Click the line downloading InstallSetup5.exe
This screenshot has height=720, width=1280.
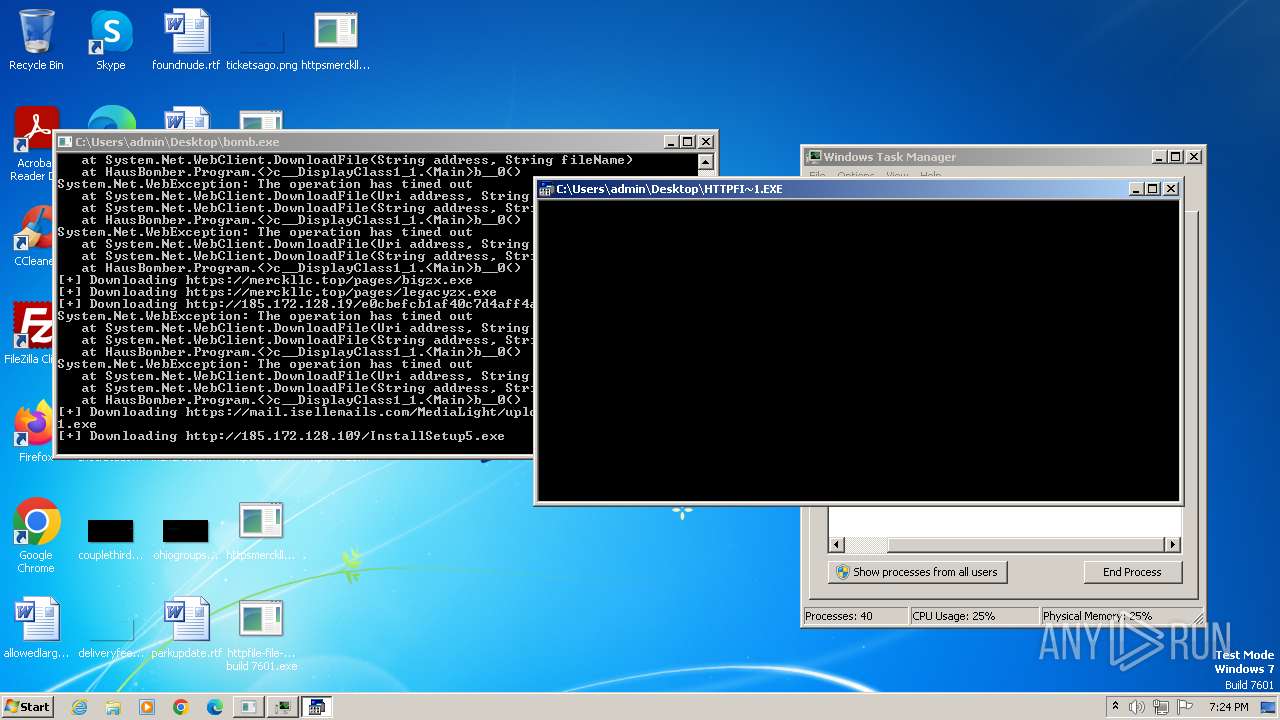281,436
